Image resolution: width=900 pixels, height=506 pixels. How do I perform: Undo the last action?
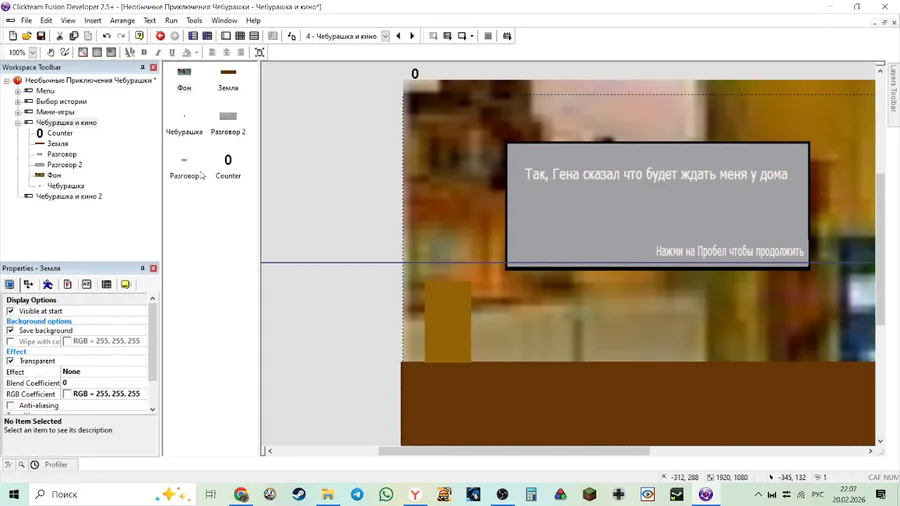coord(107,36)
